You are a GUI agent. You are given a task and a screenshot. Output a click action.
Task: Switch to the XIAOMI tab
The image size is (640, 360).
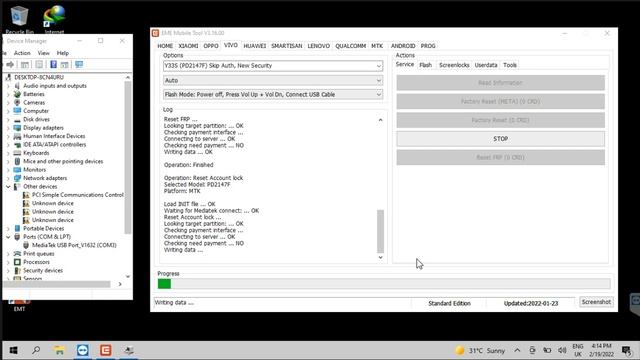(x=188, y=46)
